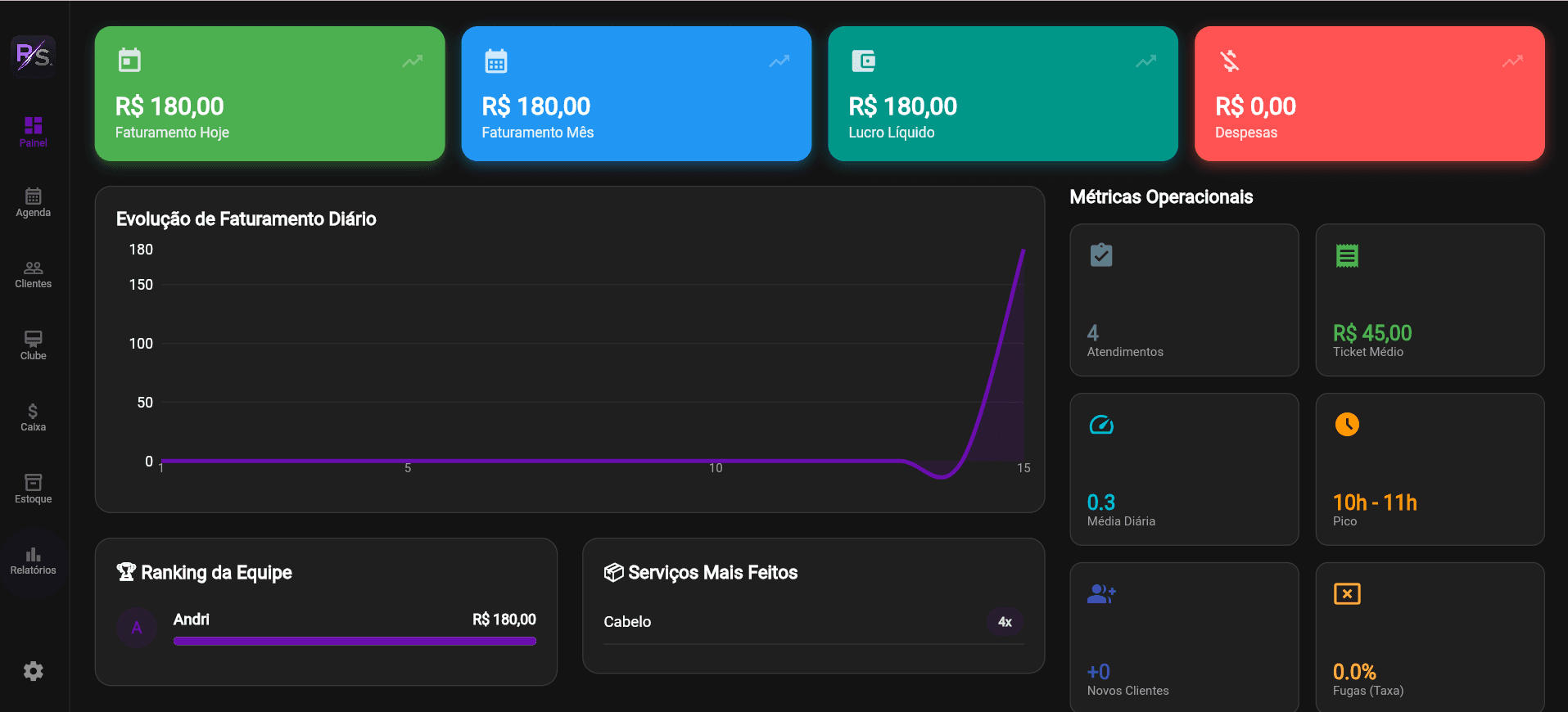The image size is (1568, 712).
Task: Go to Clientes in sidebar
Action: [x=33, y=275]
